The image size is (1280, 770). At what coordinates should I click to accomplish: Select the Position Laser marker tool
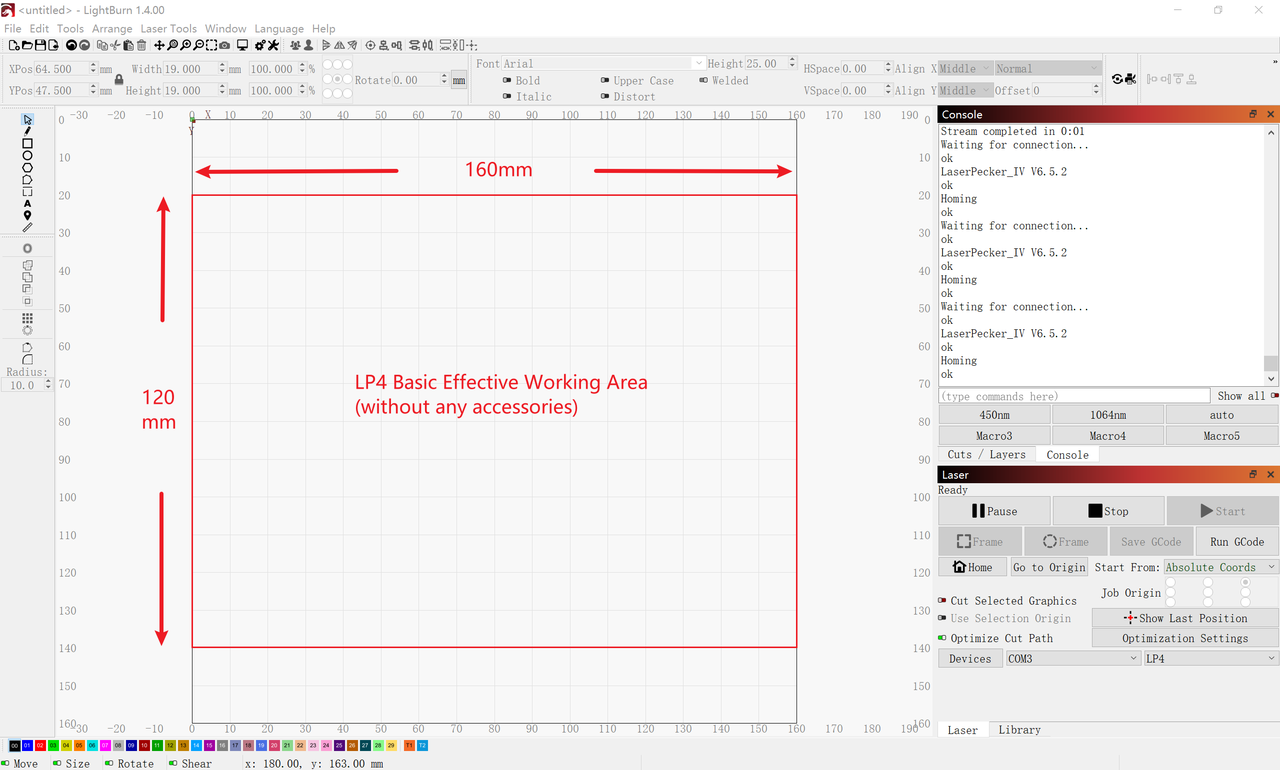coord(27,216)
